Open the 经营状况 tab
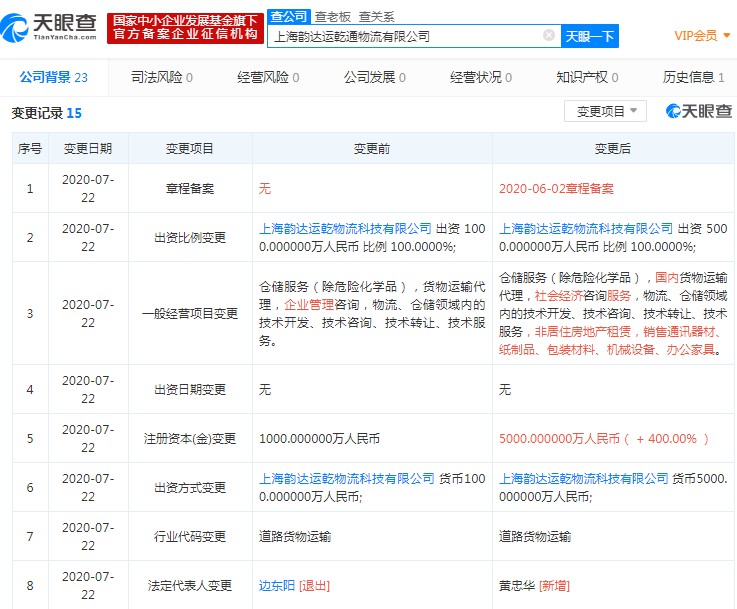 tap(480, 77)
